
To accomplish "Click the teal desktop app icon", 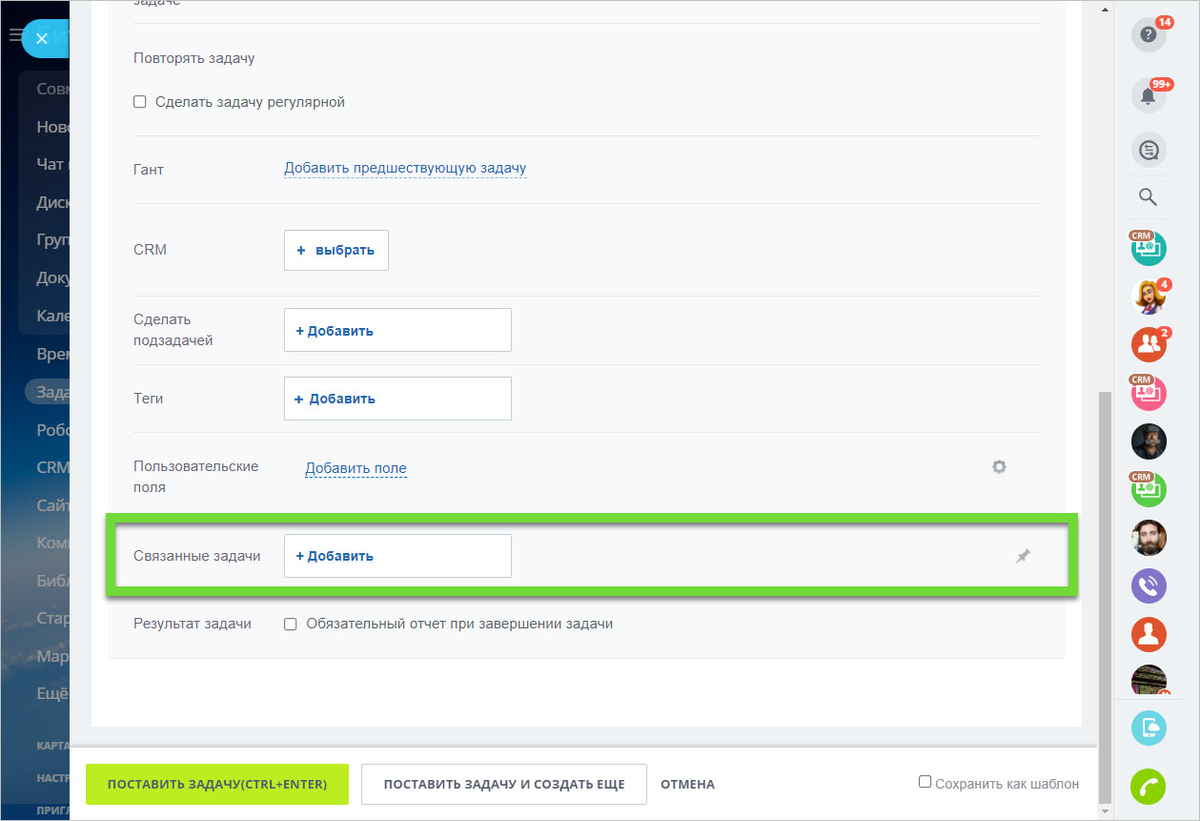I will [x=1149, y=728].
